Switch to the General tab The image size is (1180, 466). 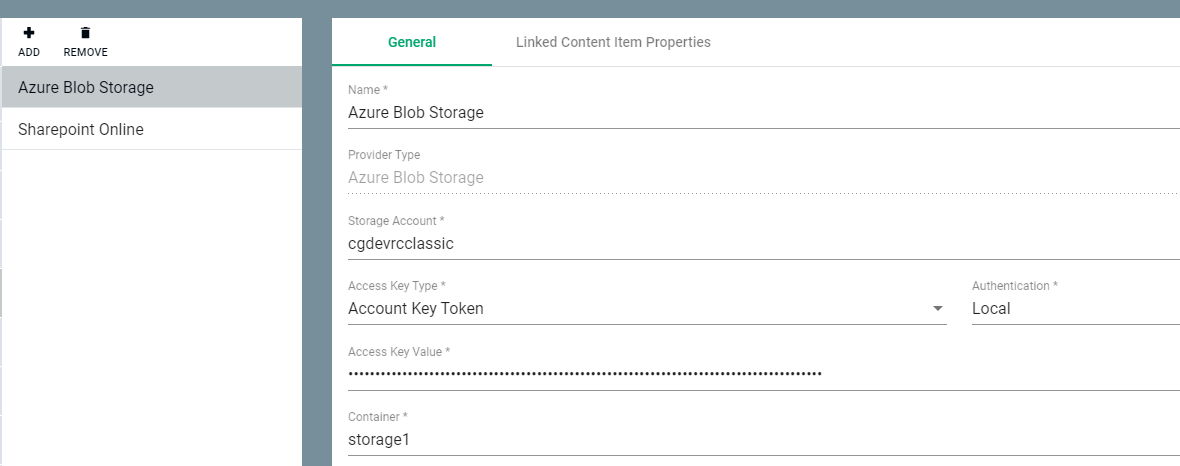(x=411, y=42)
